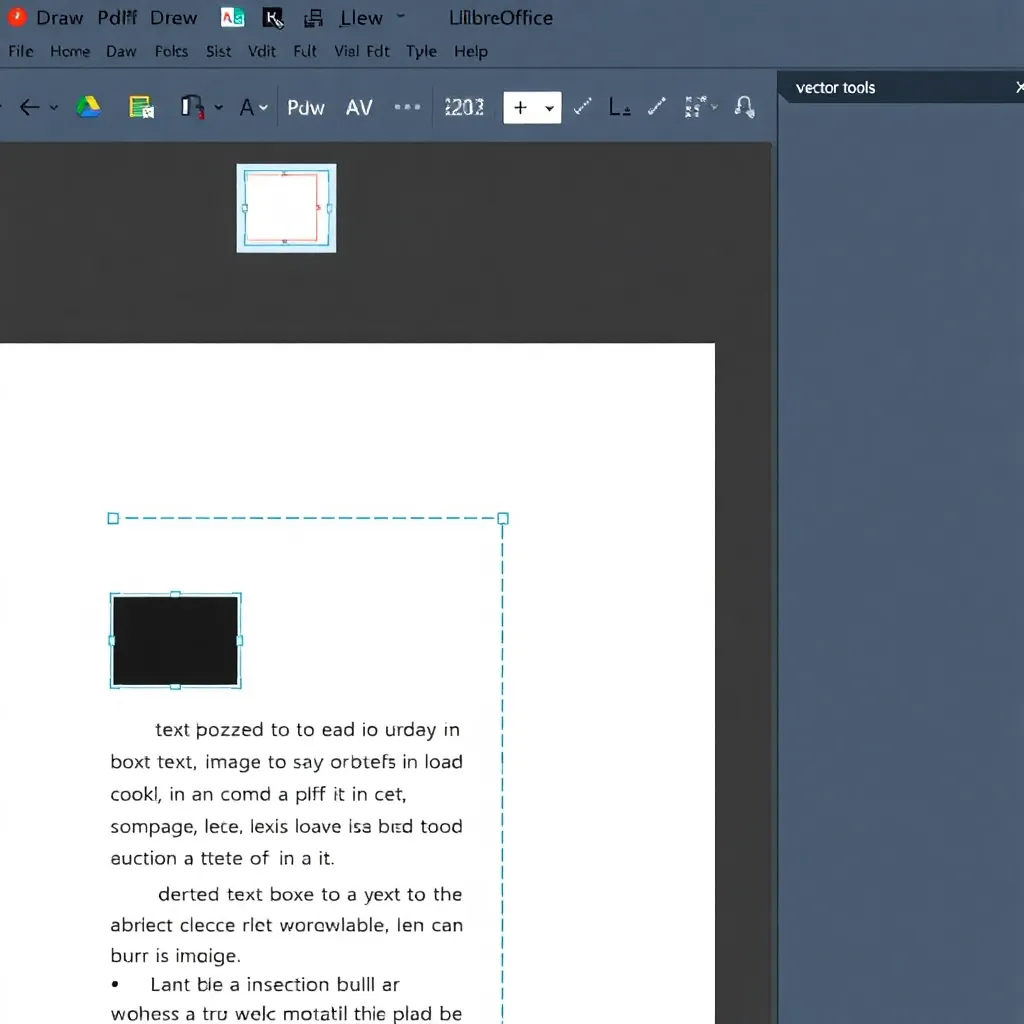Open the Help menu

coord(470,51)
